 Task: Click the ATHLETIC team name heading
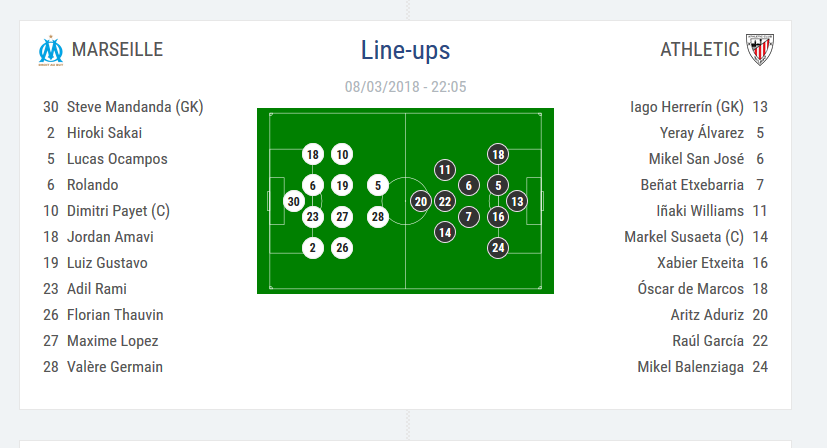click(x=700, y=50)
